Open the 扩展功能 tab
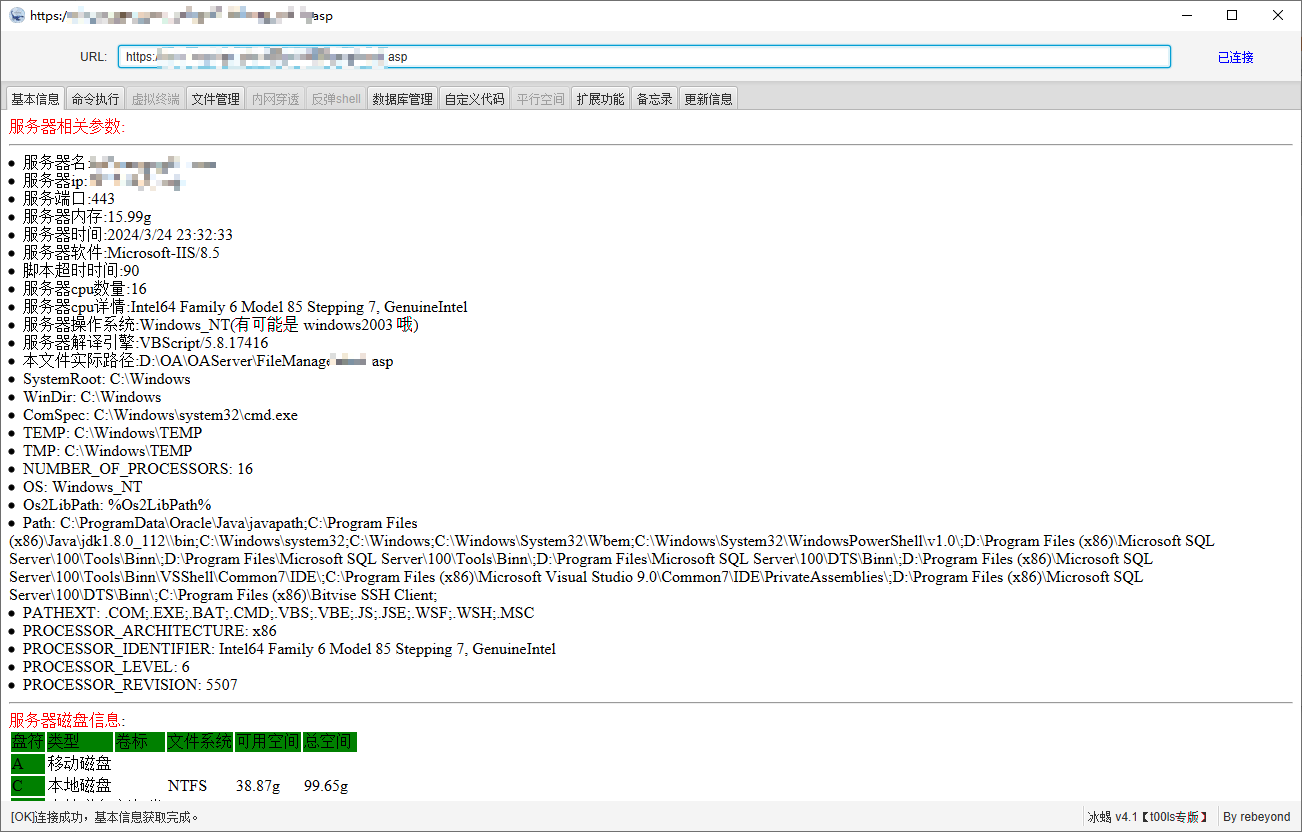The image size is (1302, 832). click(x=600, y=99)
